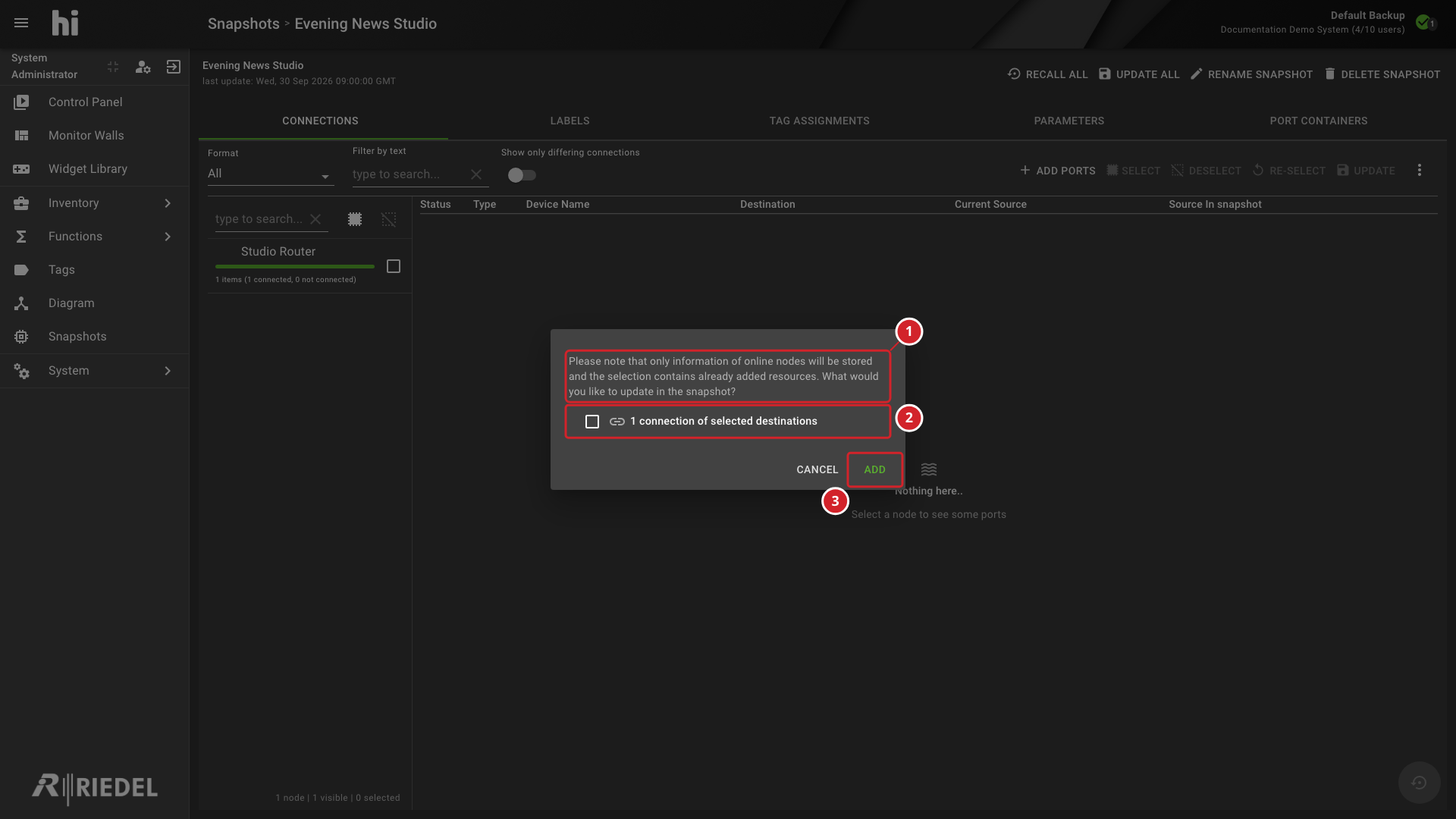Select the Connections tab
The image size is (1456, 819).
[320, 121]
